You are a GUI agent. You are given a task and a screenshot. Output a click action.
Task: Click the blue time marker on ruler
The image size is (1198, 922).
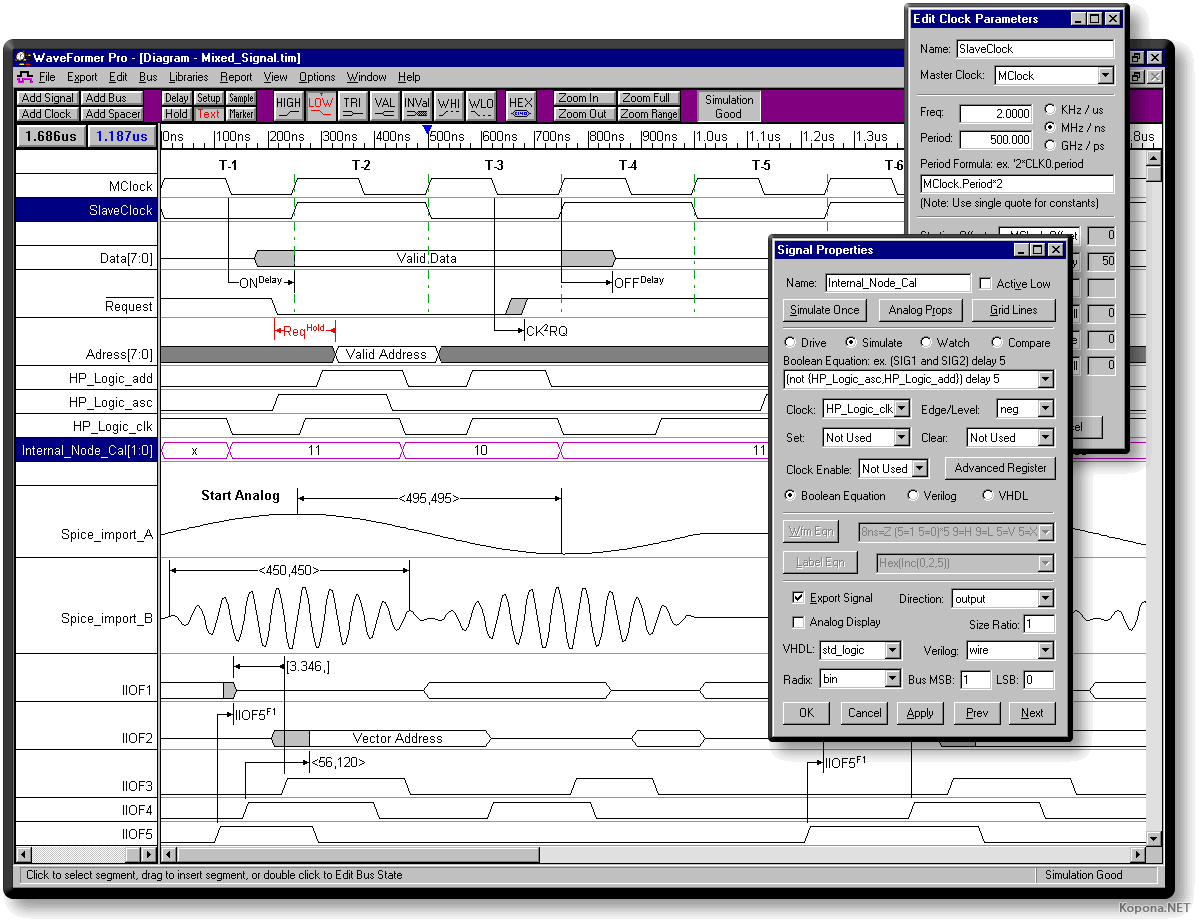click(x=428, y=130)
